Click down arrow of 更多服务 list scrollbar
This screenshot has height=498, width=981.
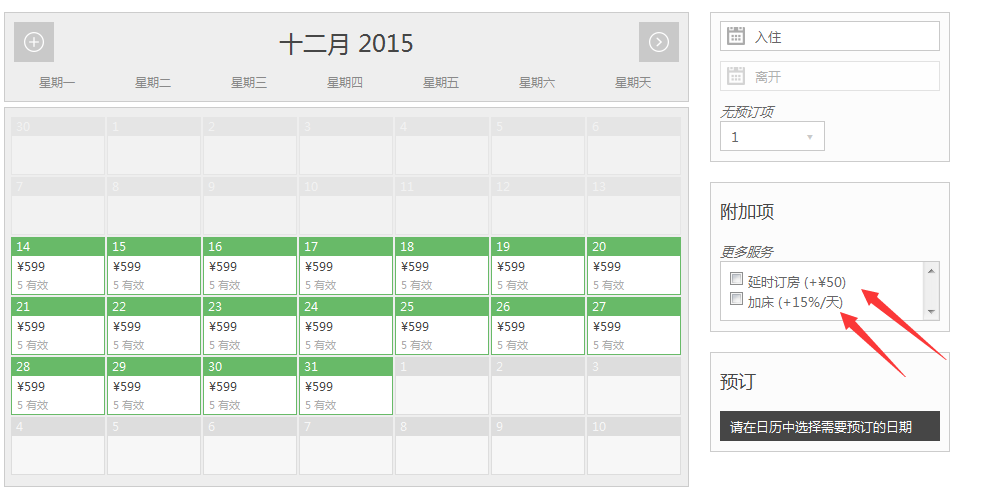coord(931,312)
